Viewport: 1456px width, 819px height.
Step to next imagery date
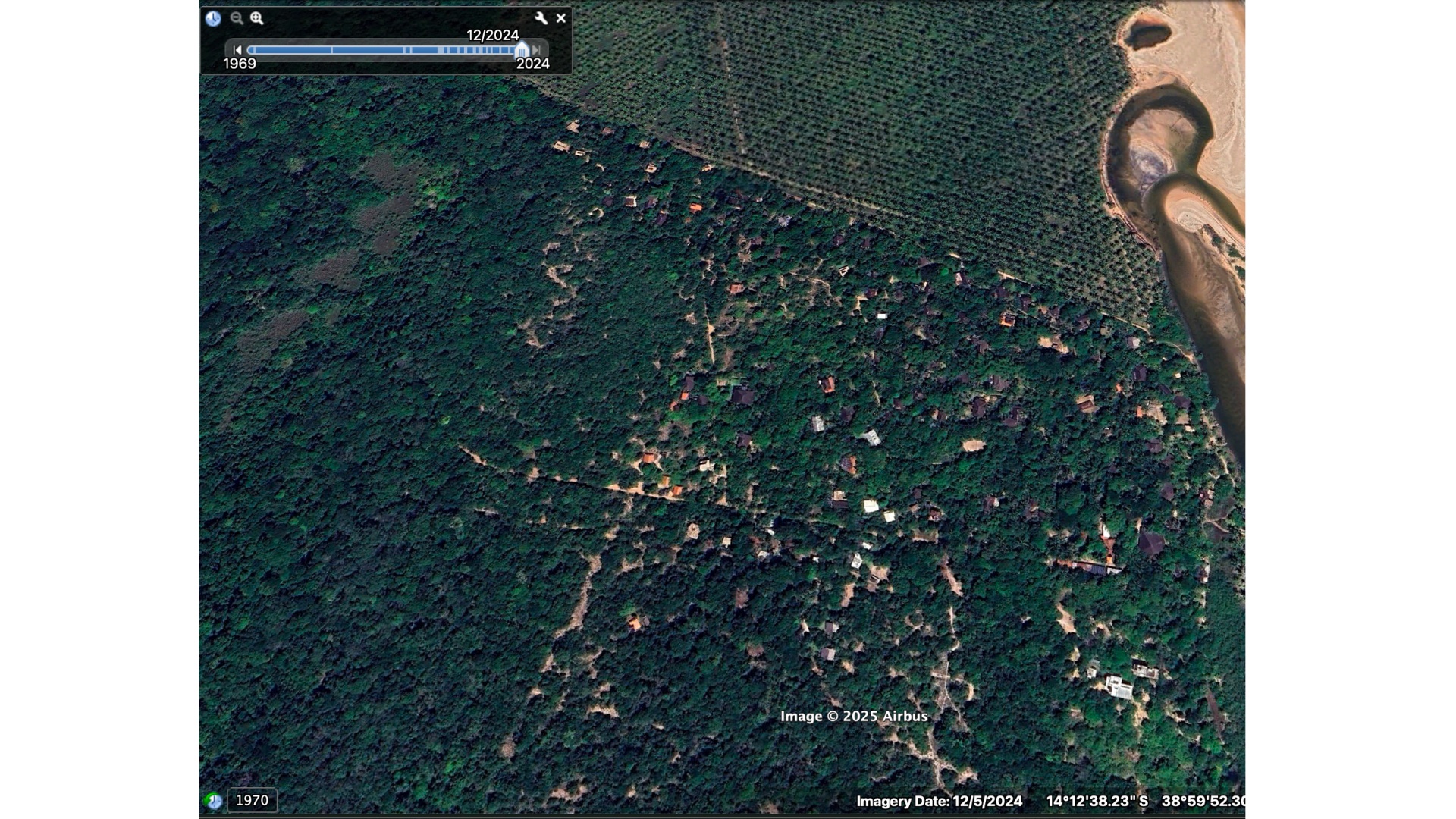[x=536, y=50]
